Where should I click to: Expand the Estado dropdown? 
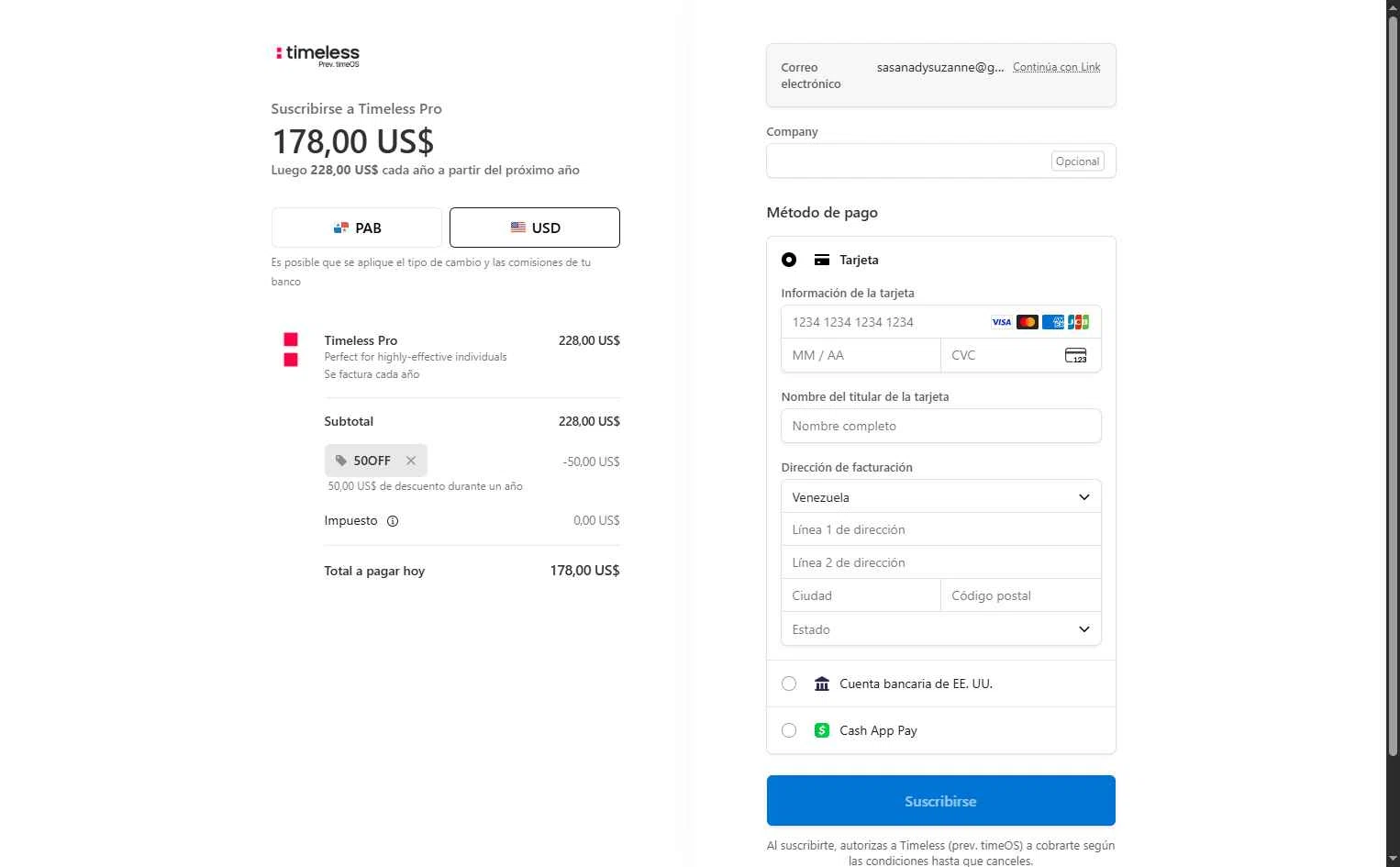tap(941, 629)
